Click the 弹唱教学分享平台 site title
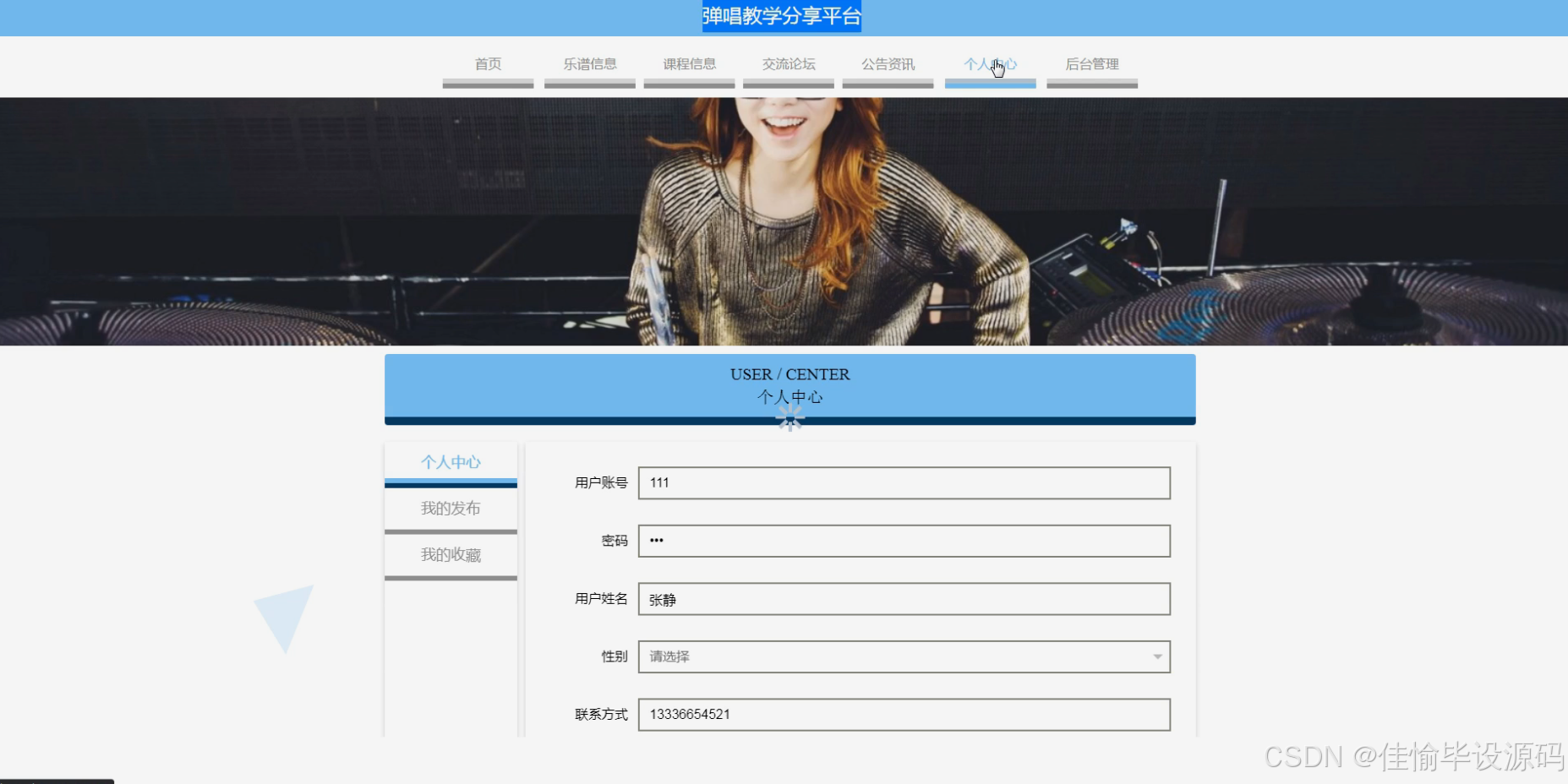The image size is (1568, 784). [x=782, y=16]
